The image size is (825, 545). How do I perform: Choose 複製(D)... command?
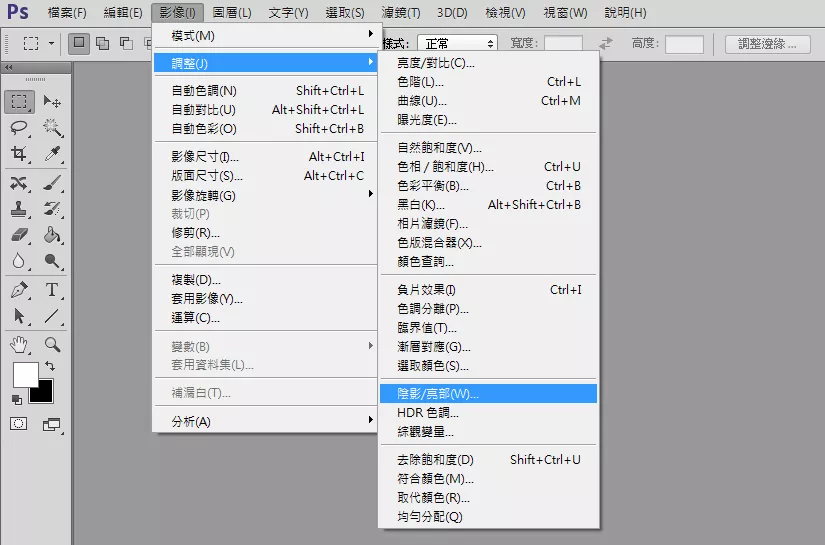click(266, 279)
